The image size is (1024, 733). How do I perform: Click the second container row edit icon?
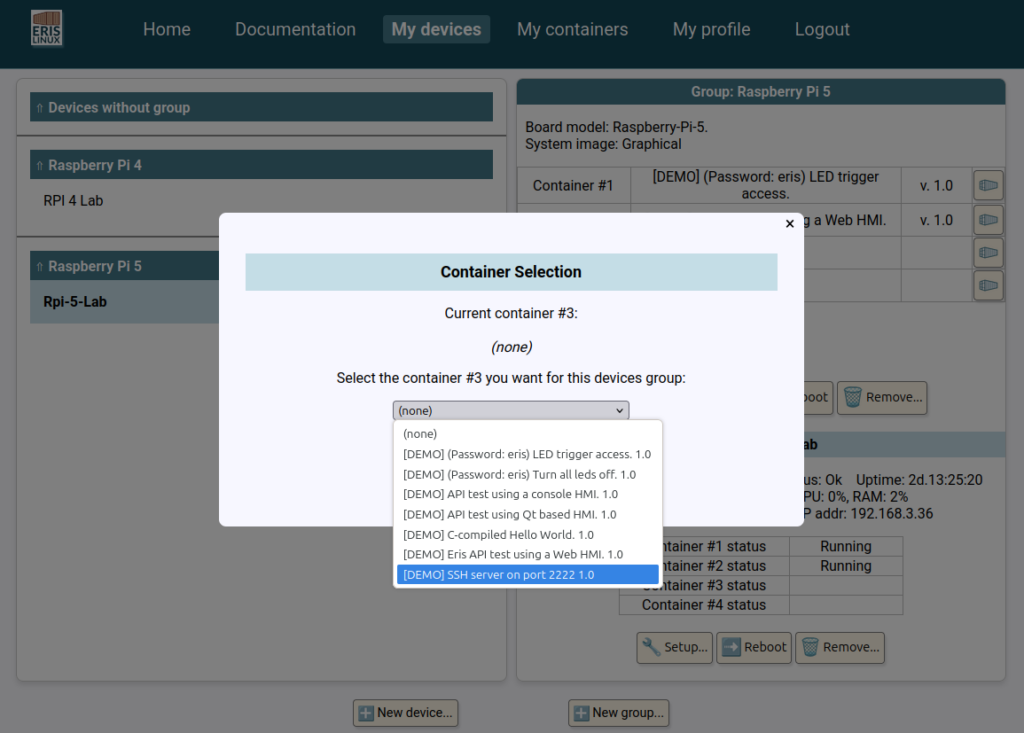pos(988,220)
